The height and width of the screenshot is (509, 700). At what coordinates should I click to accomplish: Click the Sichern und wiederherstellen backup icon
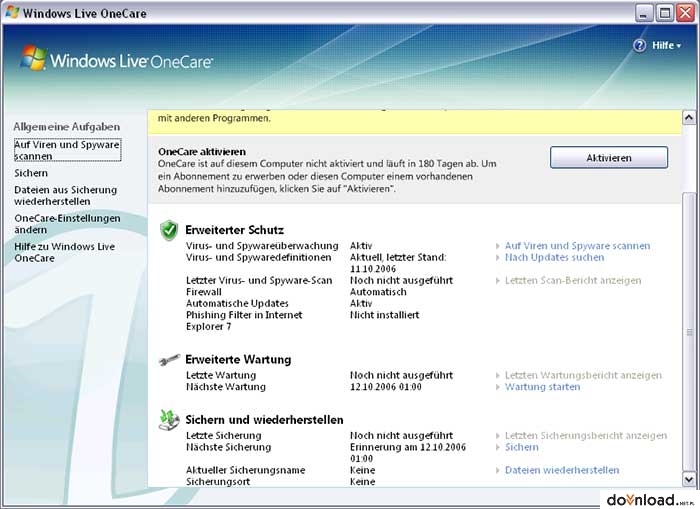point(169,420)
